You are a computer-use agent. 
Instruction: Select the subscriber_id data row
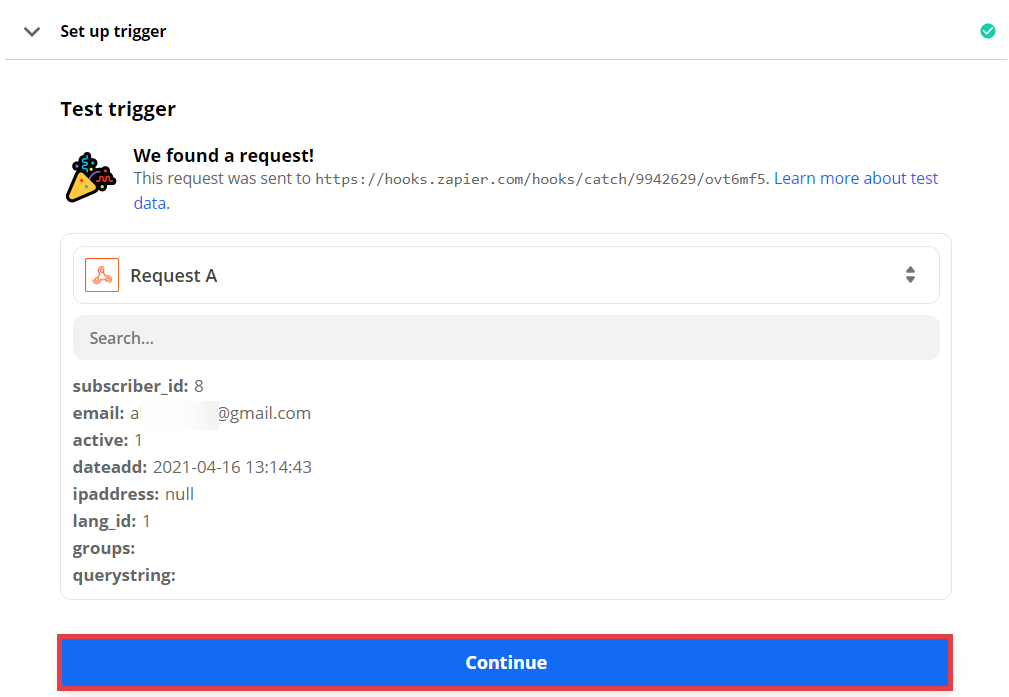(x=138, y=386)
